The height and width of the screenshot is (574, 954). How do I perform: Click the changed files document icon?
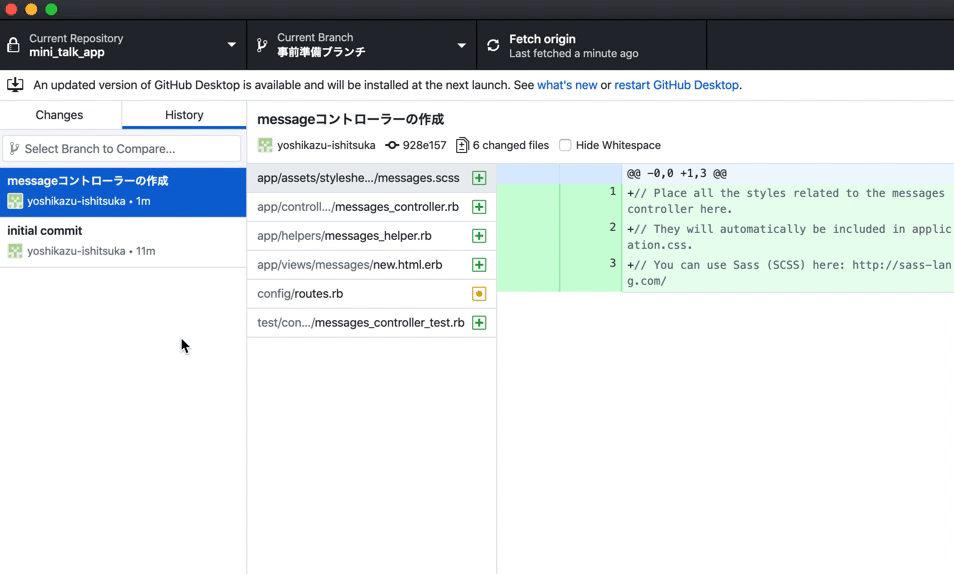tap(462, 145)
